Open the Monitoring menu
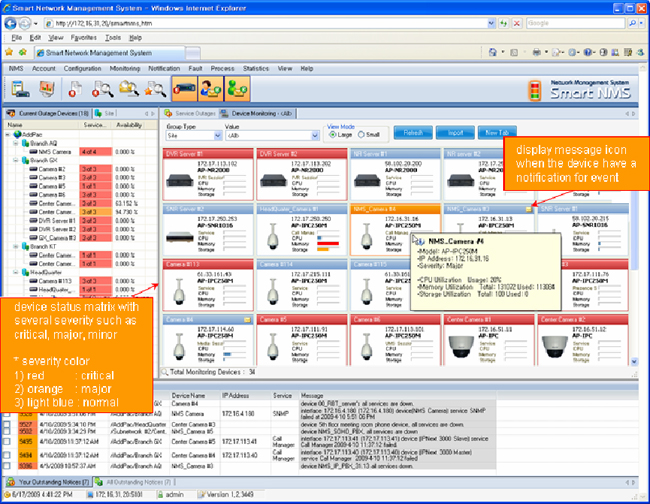This screenshot has height=504, width=650. tap(125, 68)
